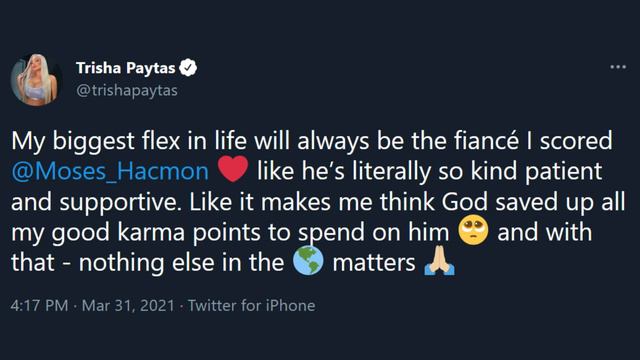This screenshot has width=640, height=360.
Task: Click the earth globe emoji
Action: pyautogui.click(x=308, y=261)
